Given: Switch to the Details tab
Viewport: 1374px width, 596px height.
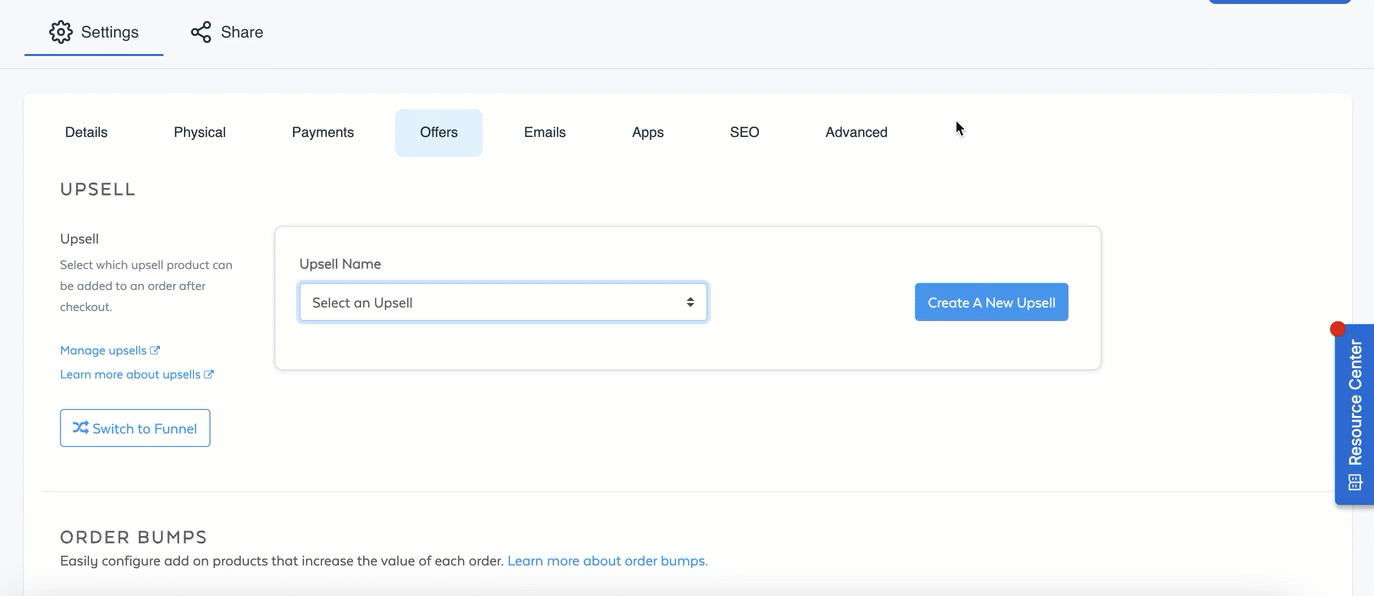Looking at the screenshot, I should (x=86, y=132).
